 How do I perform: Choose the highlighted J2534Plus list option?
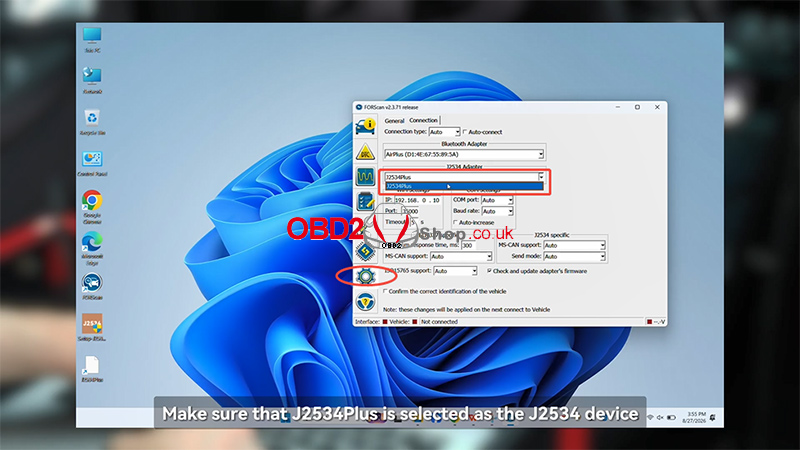tap(464, 186)
